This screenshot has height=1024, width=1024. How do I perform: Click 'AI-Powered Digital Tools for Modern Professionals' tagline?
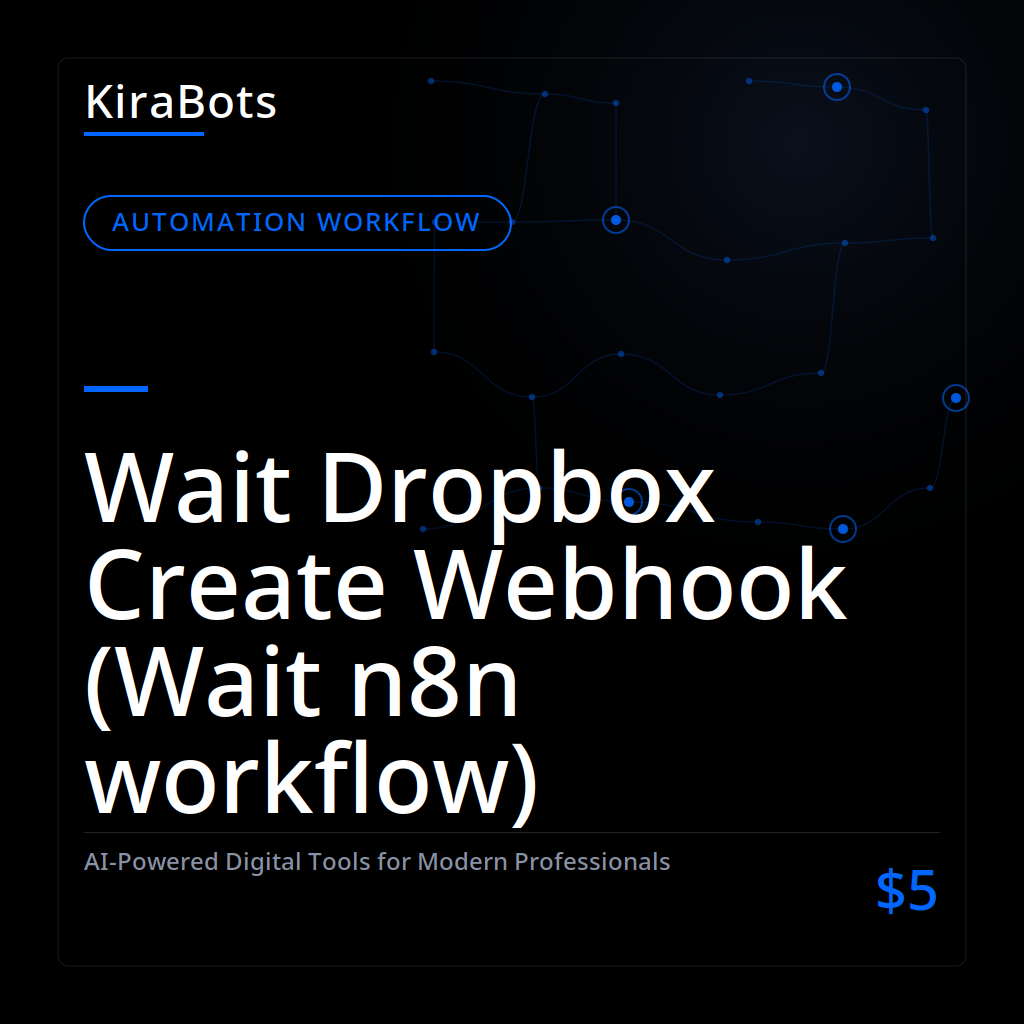377,861
